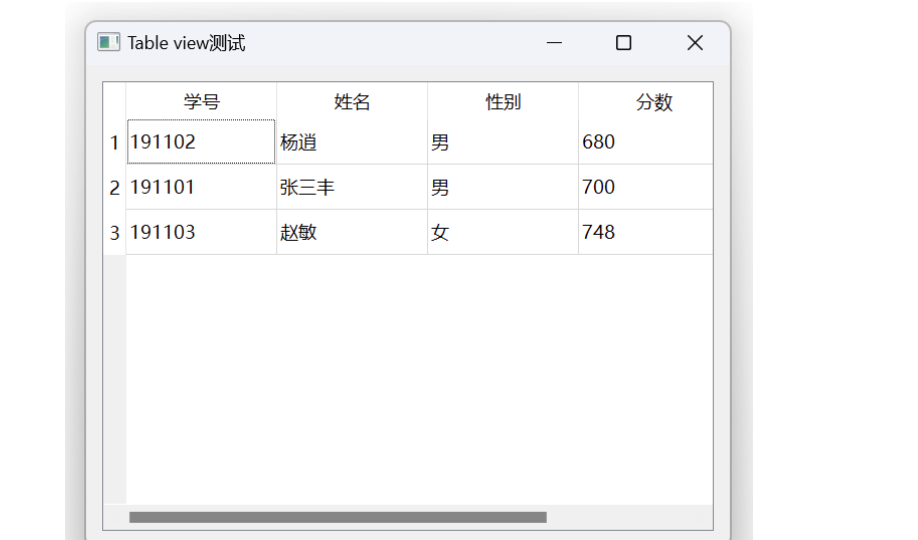Close the Table view测试 window
Viewport: 918px width, 540px height.
point(695,43)
